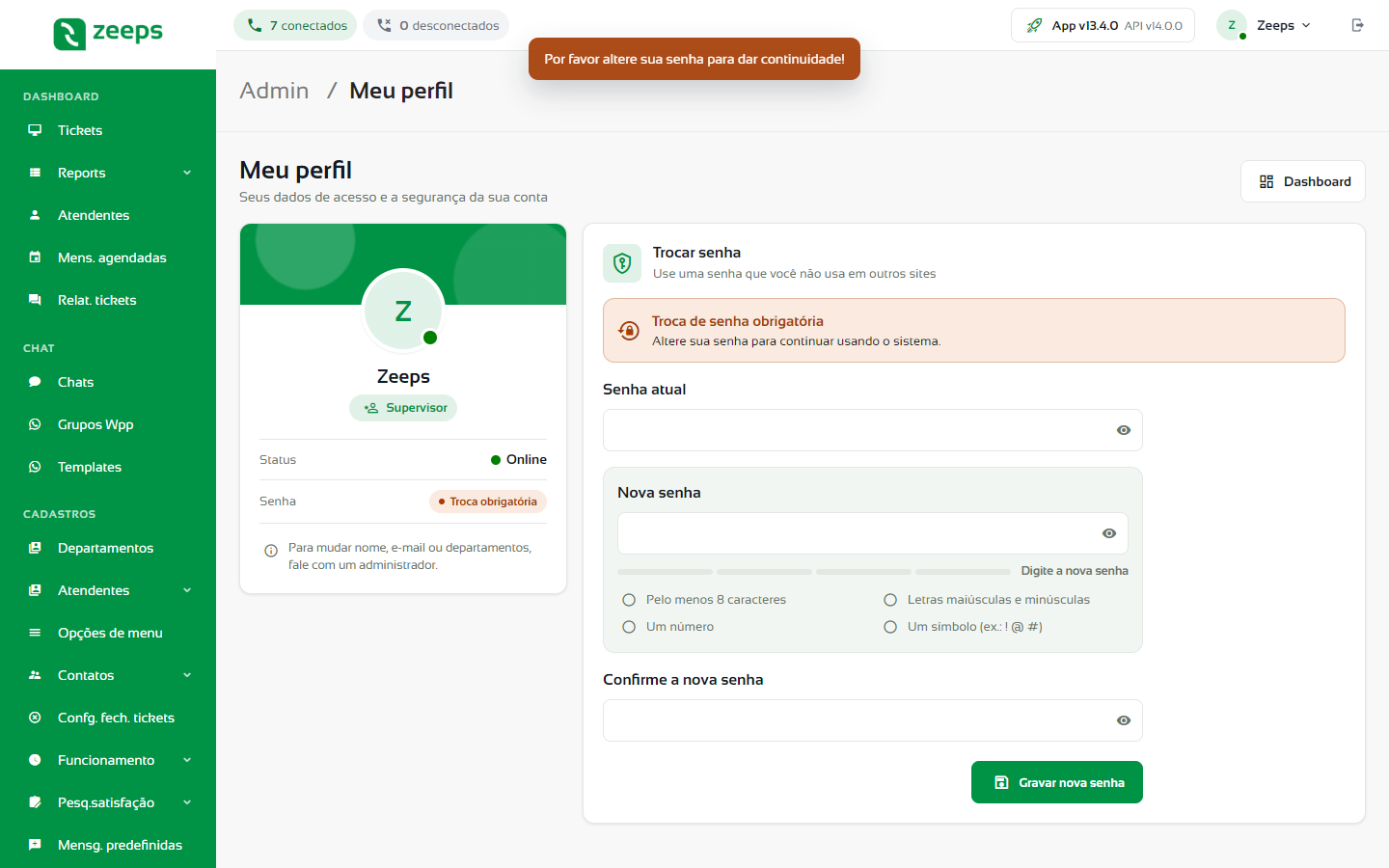The height and width of the screenshot is (868, 1389).
Task: Click the Supervisor role badge
Action: [x=403, y=408]
